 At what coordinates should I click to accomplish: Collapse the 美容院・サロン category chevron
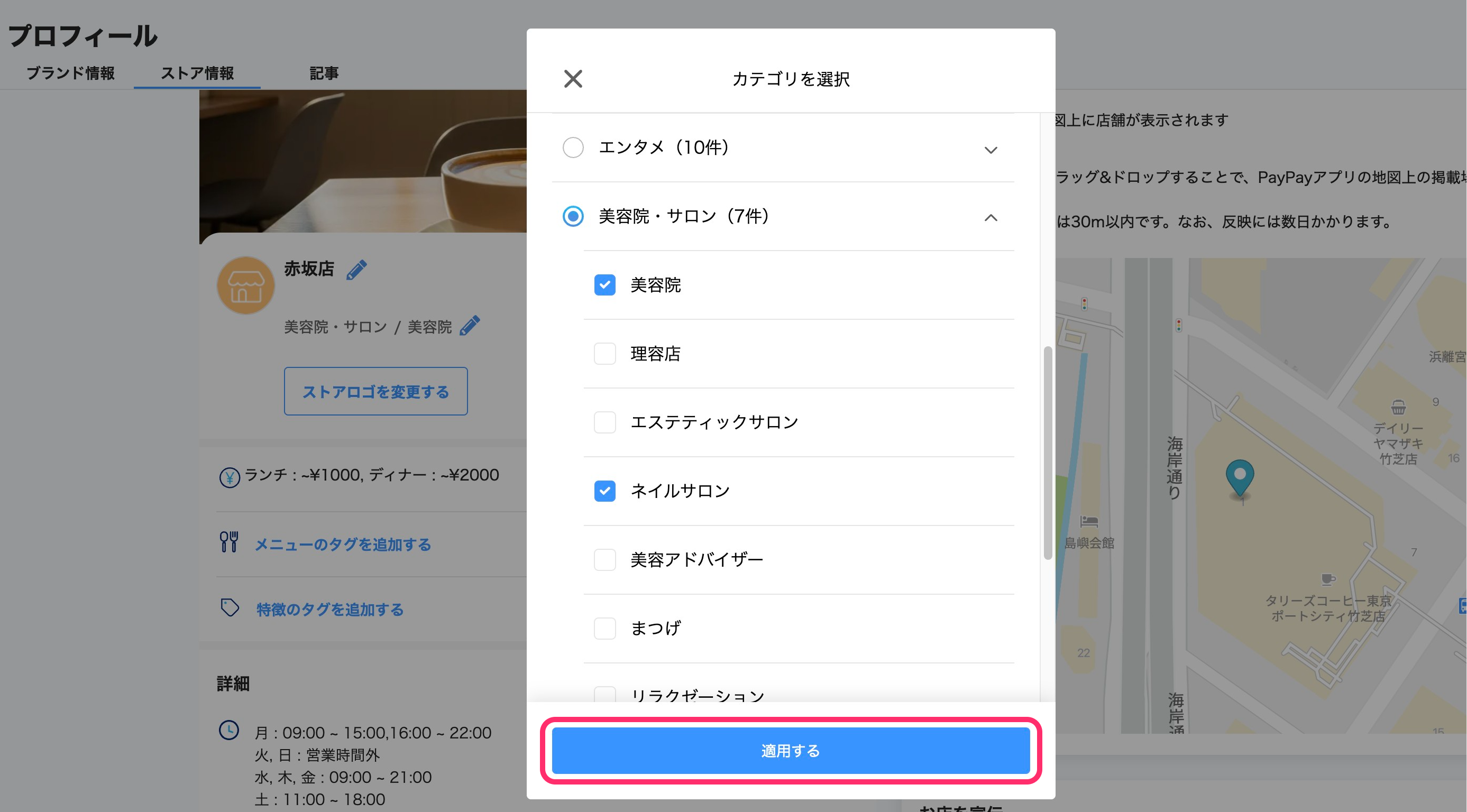point(991,217)
